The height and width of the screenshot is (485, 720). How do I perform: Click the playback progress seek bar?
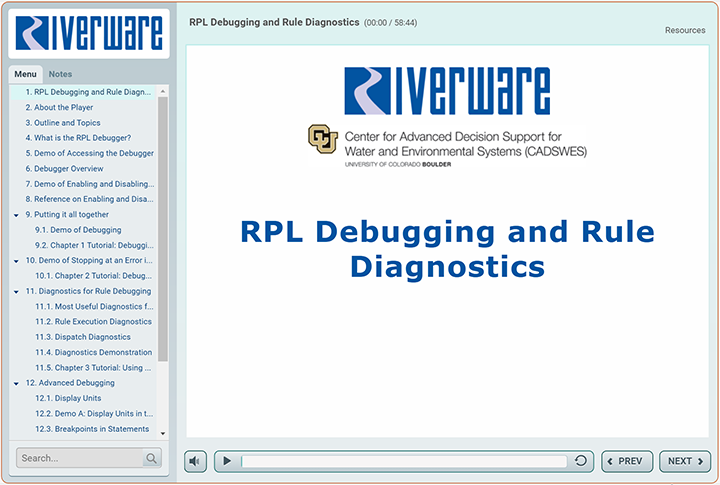[x=404, y=461]
